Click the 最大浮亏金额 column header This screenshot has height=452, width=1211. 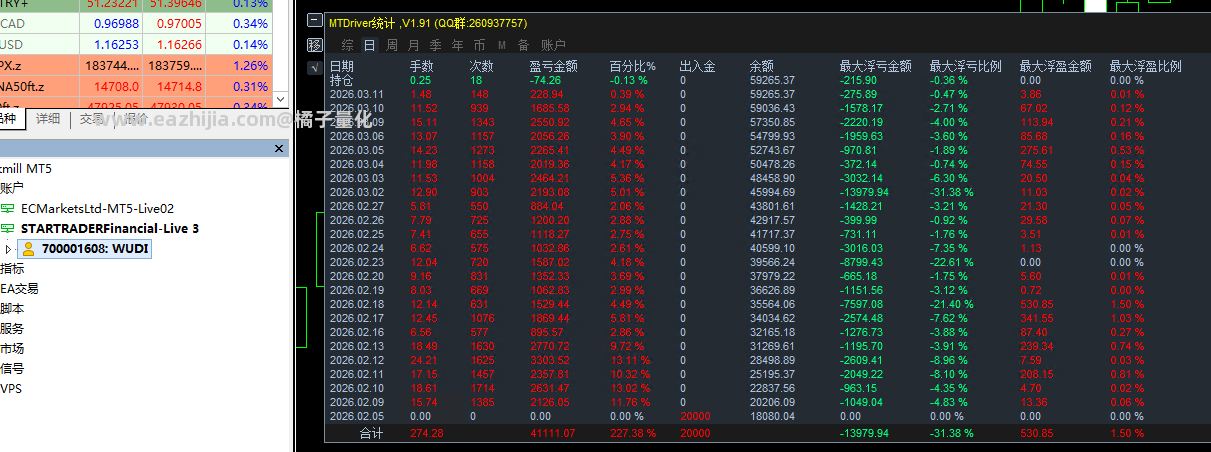[875, 67]
